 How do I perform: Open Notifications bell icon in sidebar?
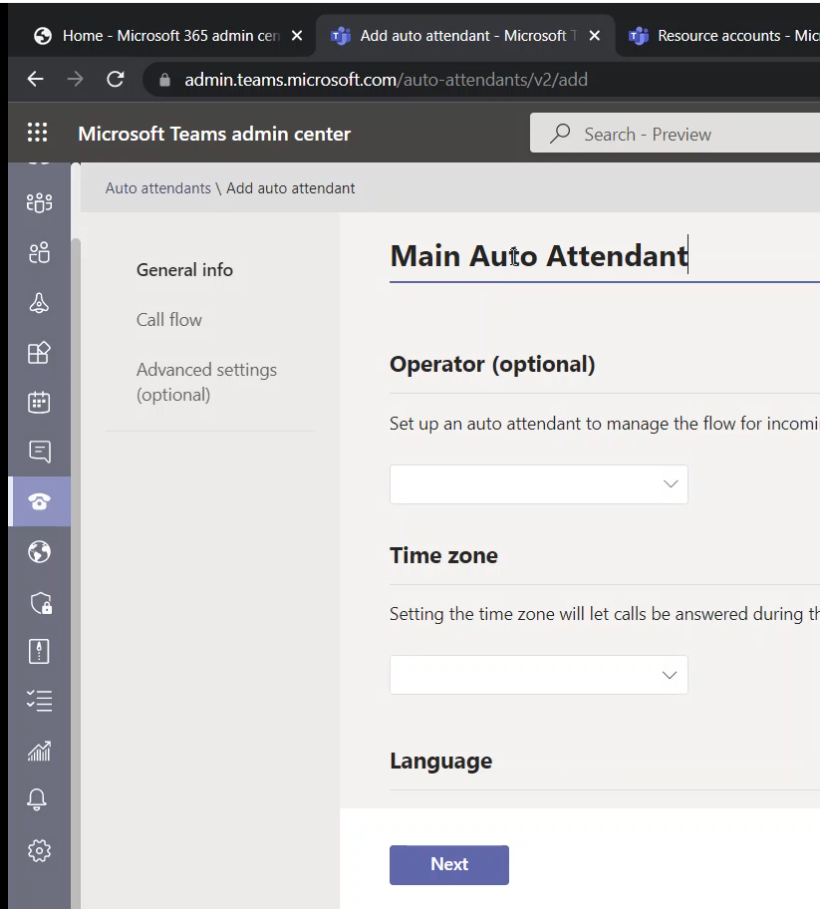[x=39, y=800]
